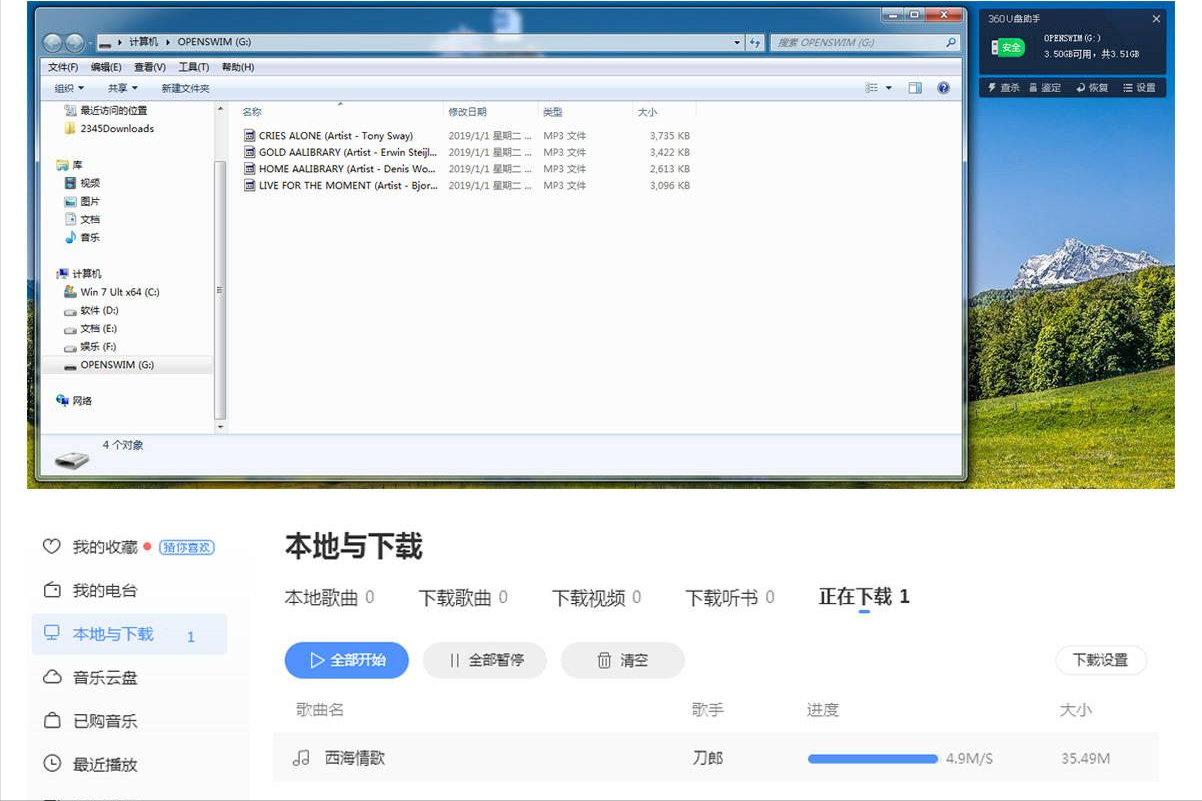Click the Explorer help question mark icon
1202x801 pixels.
944,88
